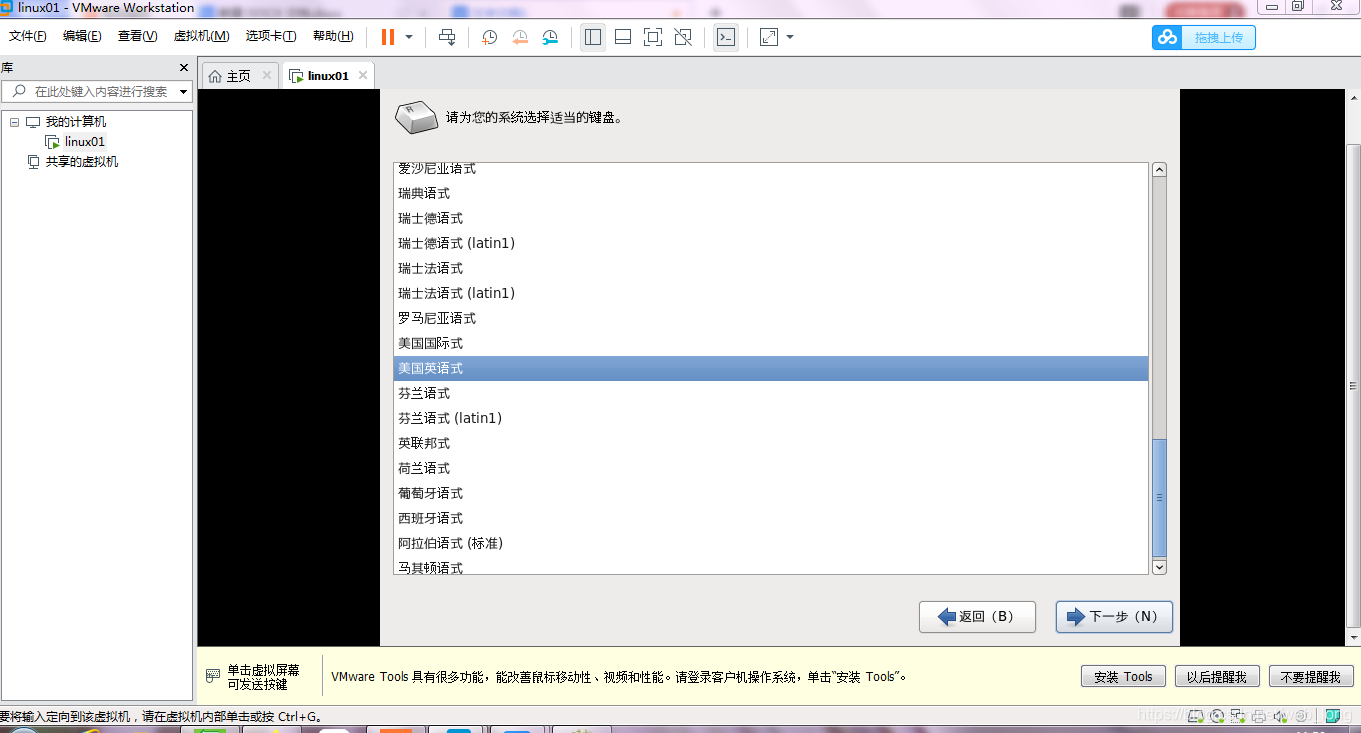Click the 不要提醒我 button

[x=1311, y=677]
